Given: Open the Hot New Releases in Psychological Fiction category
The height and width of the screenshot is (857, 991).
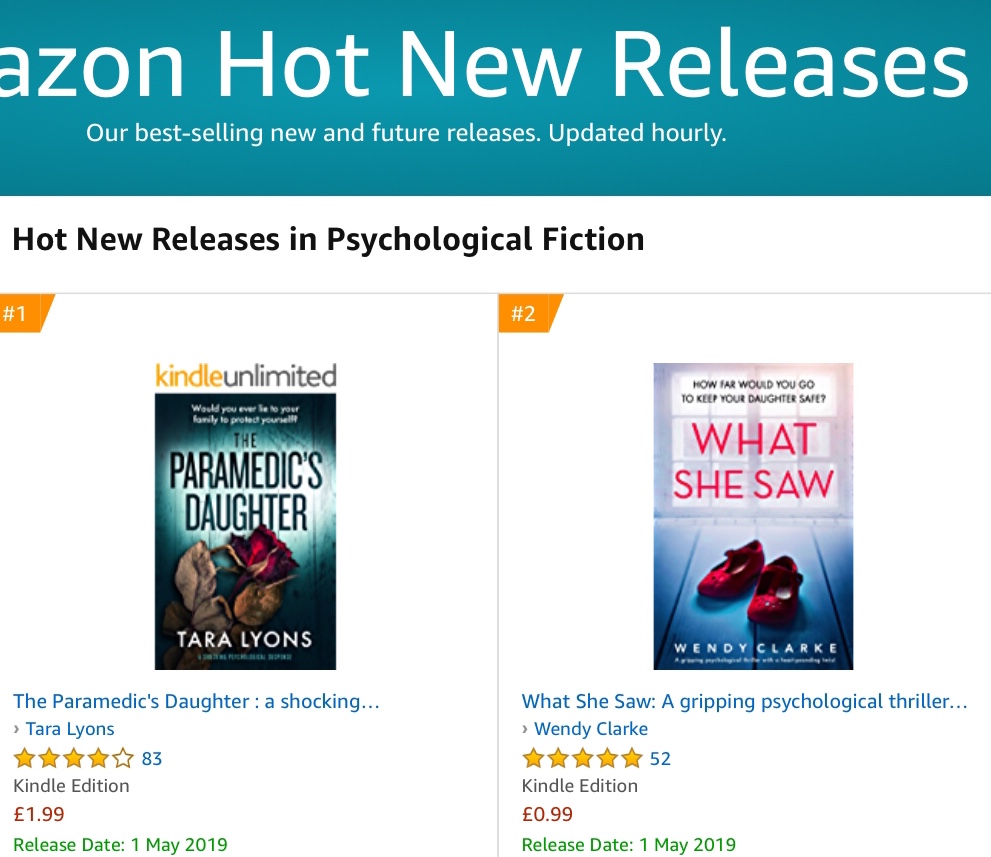Looking at the screenshot, I should click(x=328, y=240).
